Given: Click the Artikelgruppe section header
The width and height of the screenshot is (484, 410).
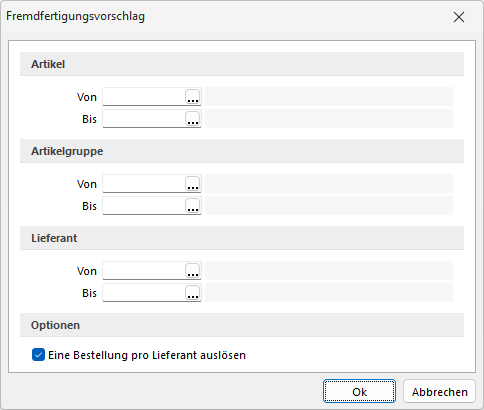Looking at the screenshot, I should [242, 151].
